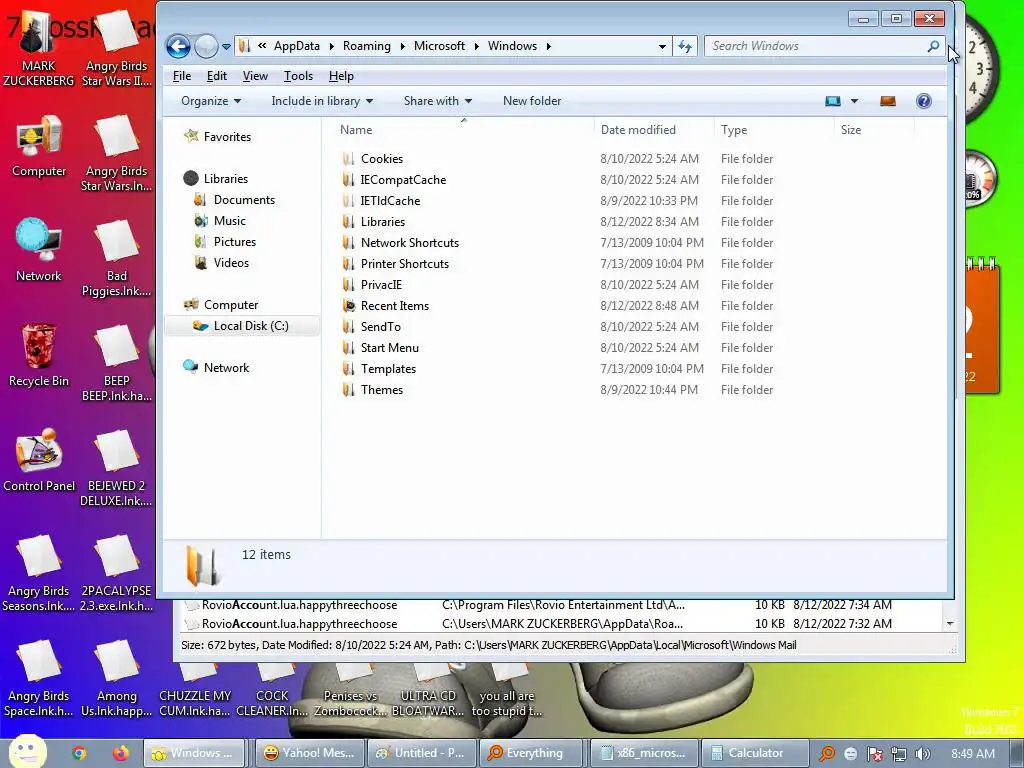Open the File menu
Viewport: 1024px width, 768px height.
click(x=182, y=76)
